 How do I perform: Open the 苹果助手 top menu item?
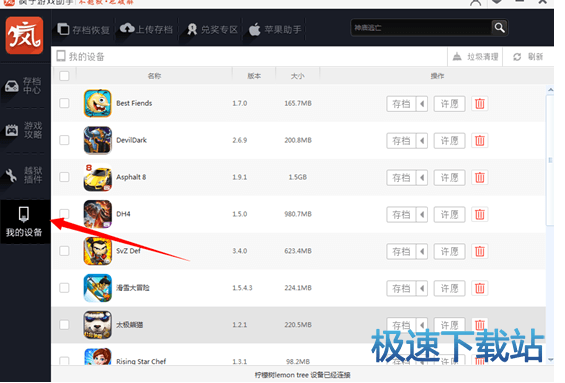click(275, 30)
